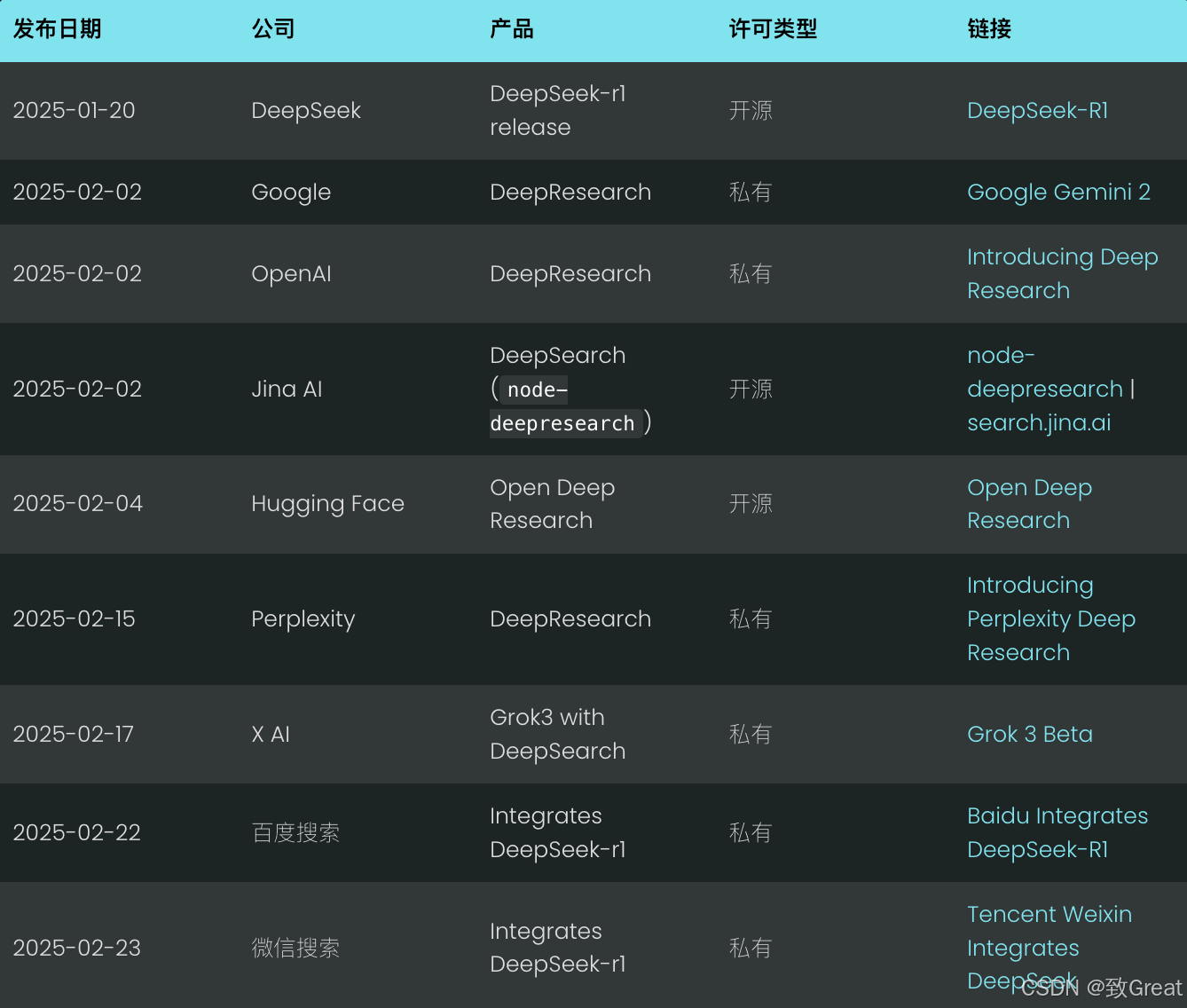Click the DeepSeek cell in the 公司 column
The height and width of the screenshot is (1008, 1187).
point(306,111)
